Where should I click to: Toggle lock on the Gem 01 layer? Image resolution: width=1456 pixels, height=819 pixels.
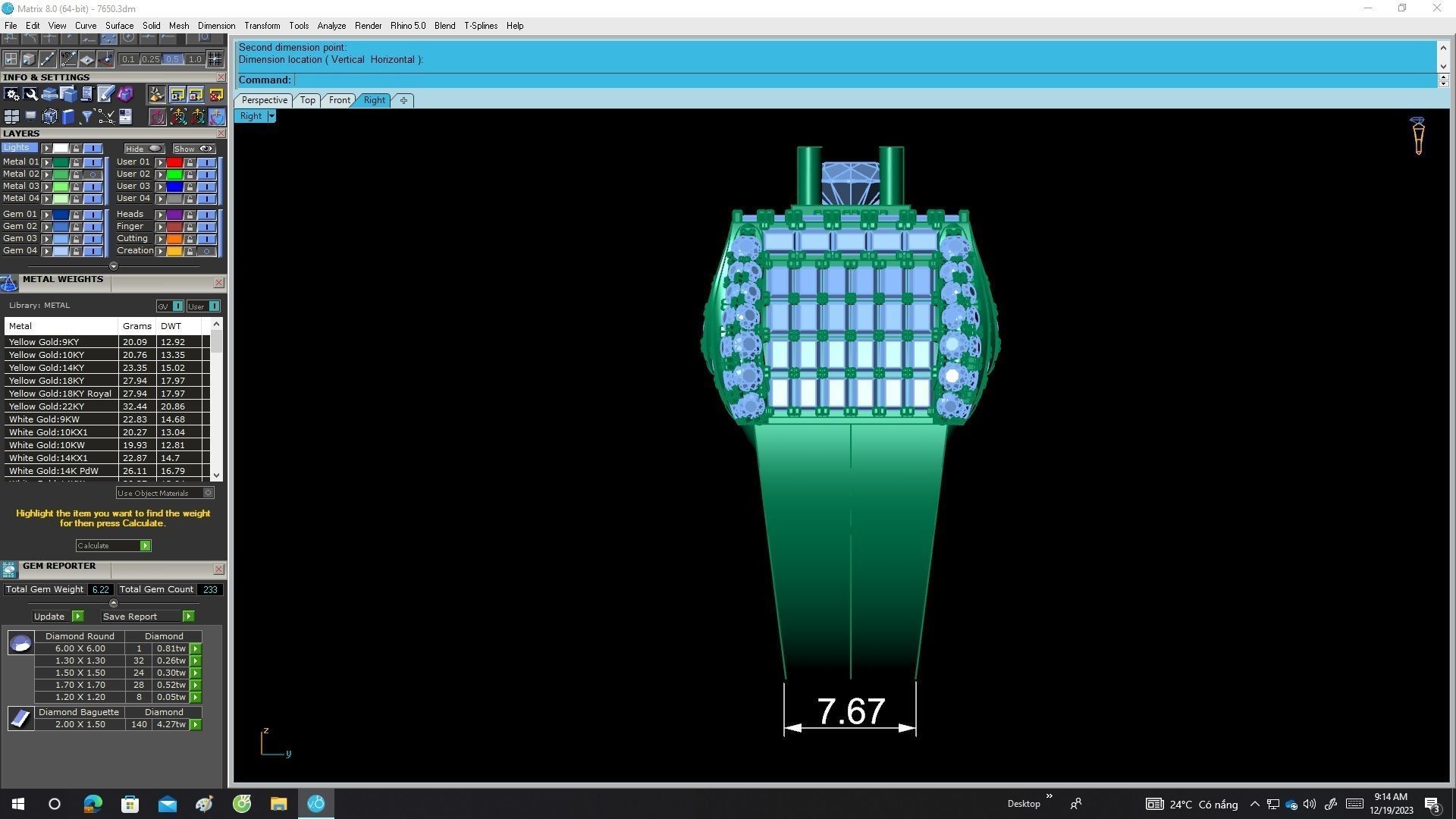(76, 215)
